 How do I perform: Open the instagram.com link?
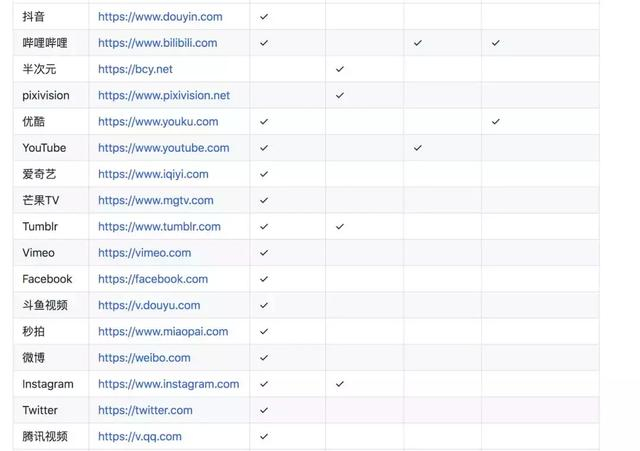(168, 384)
